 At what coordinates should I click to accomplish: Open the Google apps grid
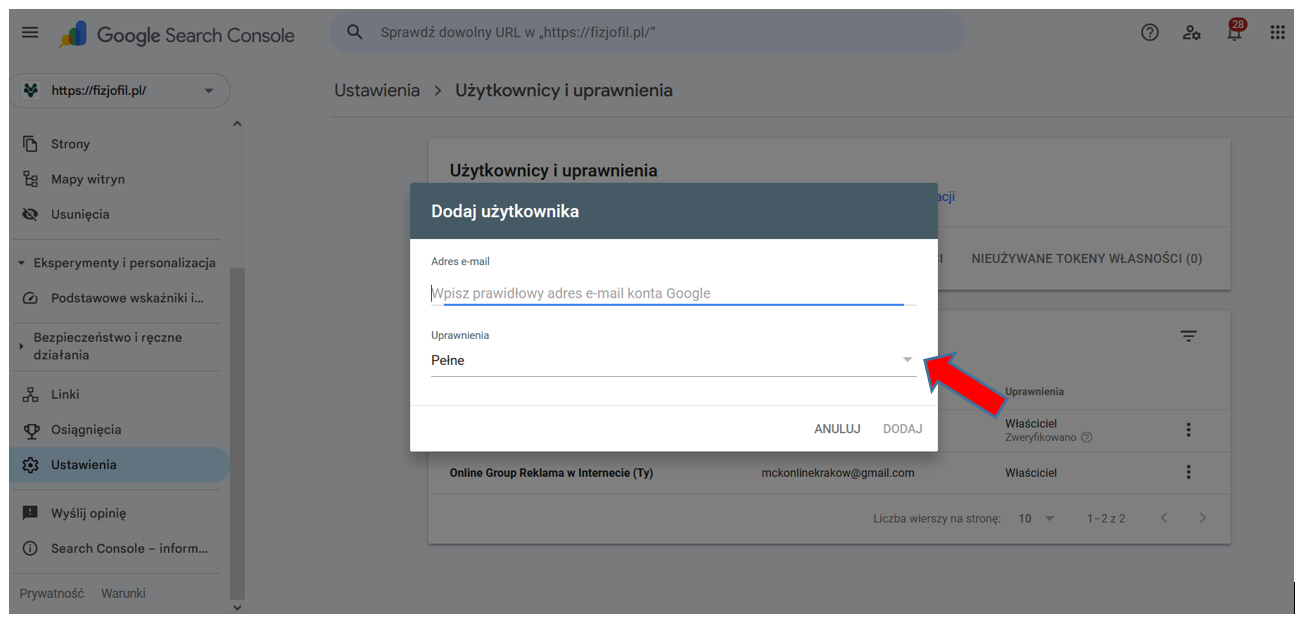(1277, 33)
